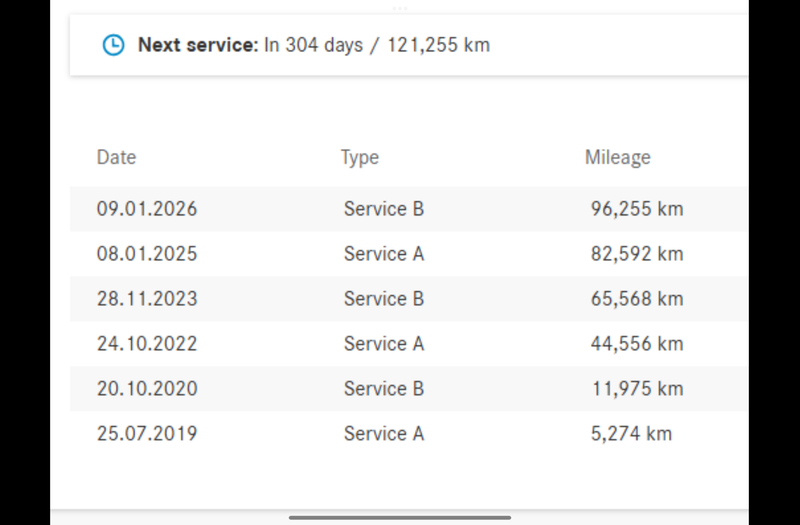The image size is (800, 525).
Task: Click the 5,274 km mileage value
Action: [631, 433]
